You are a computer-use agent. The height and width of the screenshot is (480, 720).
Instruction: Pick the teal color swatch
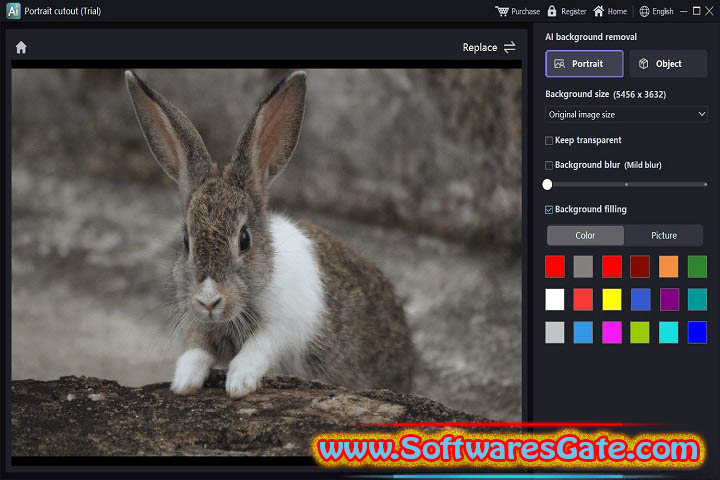pyautogui.click(x=697, y=299)
